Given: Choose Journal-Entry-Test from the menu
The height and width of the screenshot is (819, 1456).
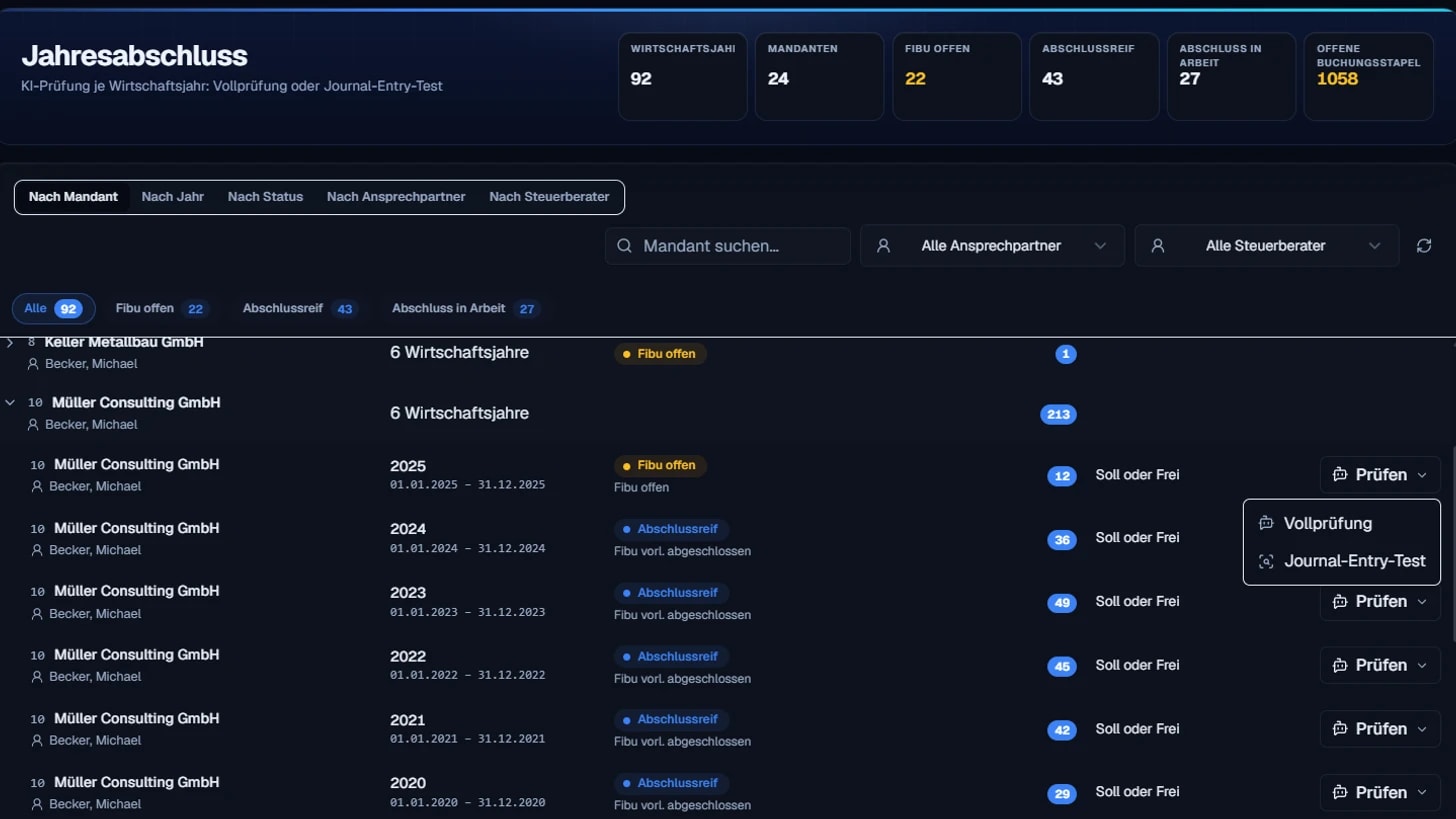Looking at the screenshot, I should (1342, 562).
